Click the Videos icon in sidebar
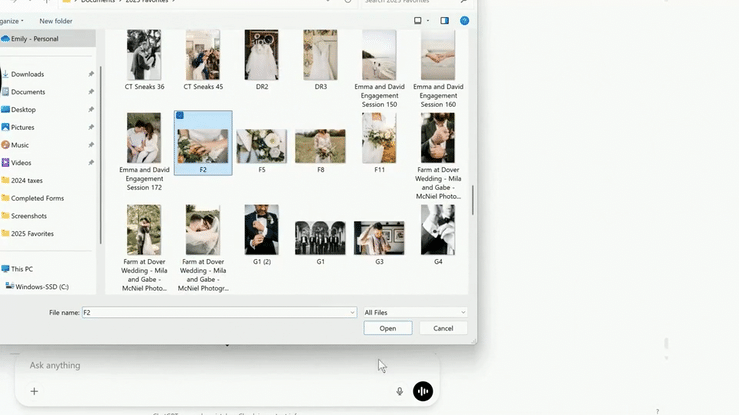739x415 pixels. (5, 163)
